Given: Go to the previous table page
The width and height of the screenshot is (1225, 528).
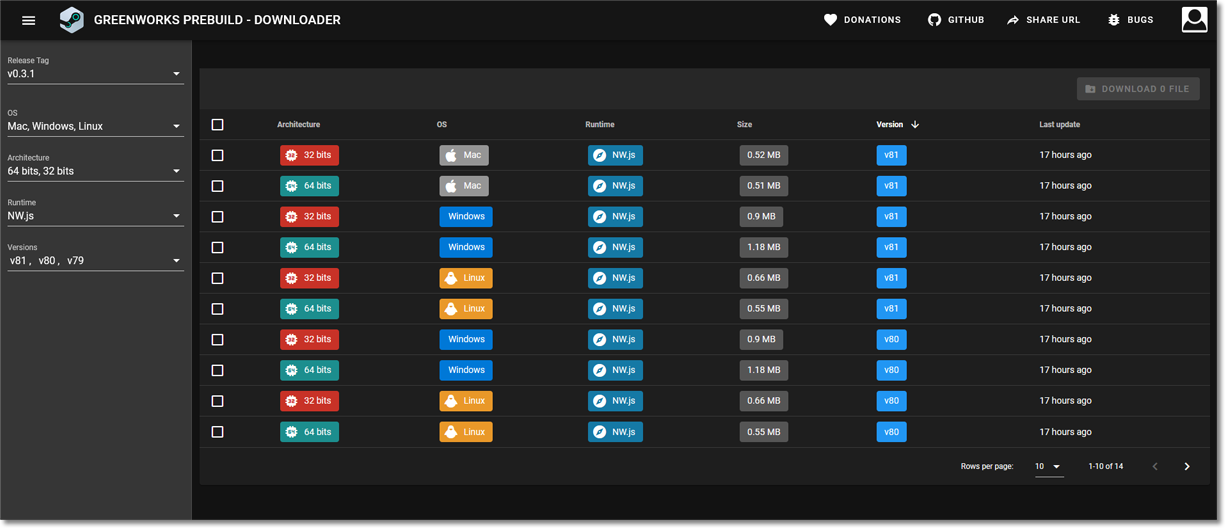Looking at the screenshot, I should 1155,467.
